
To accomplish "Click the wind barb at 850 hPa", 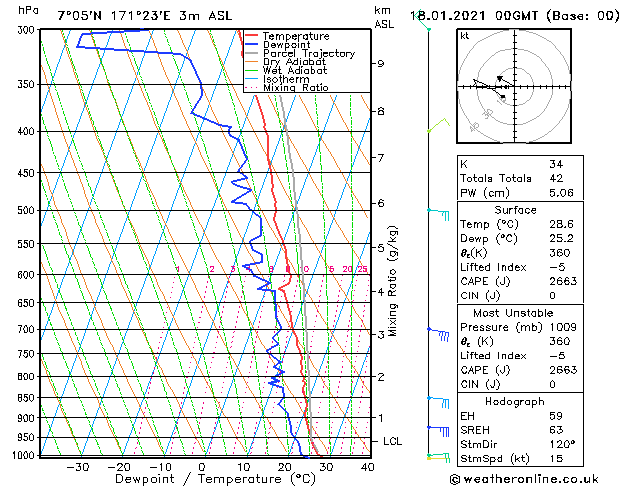I will click(x=438, y=402).
